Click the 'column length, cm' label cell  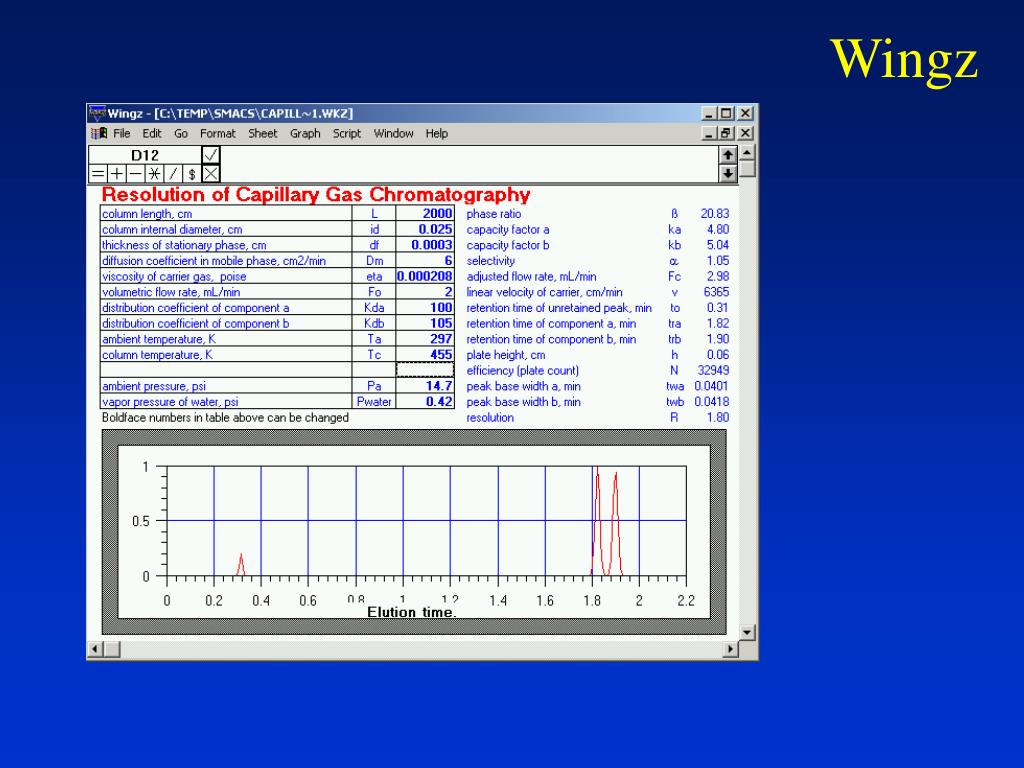pos(226,214)
